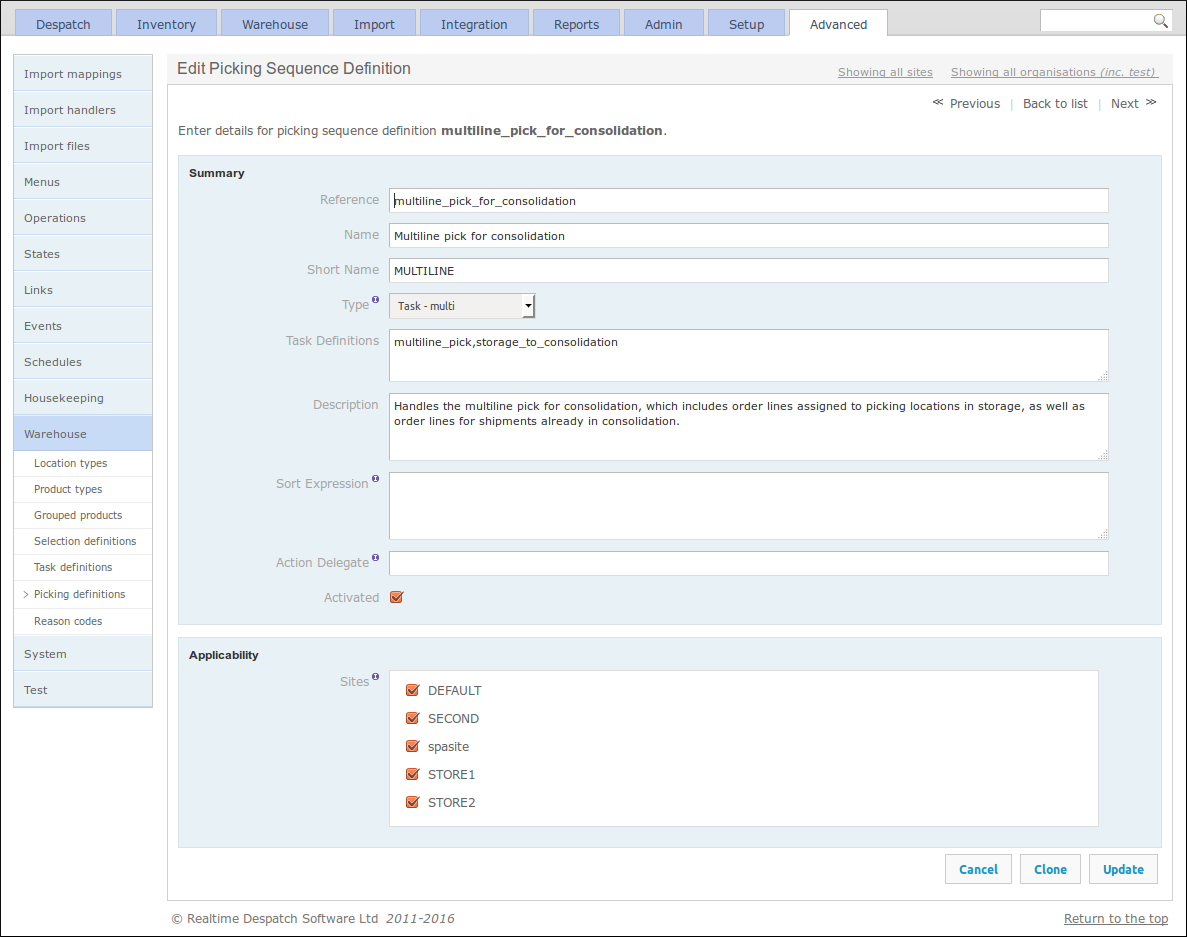Click the Task Definitions resize grip
Screen dimensions: 1187x937
pyautogui.click(x=1103, y=376)
